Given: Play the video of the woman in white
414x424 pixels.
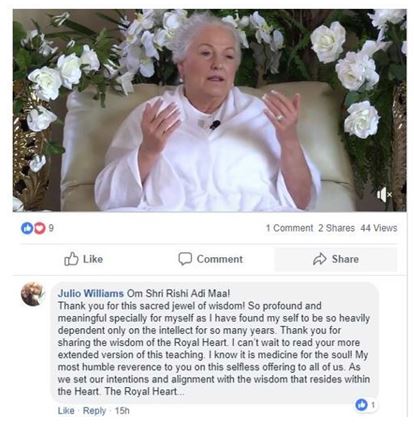Looking at the screenshot, I should coord(210,110).
